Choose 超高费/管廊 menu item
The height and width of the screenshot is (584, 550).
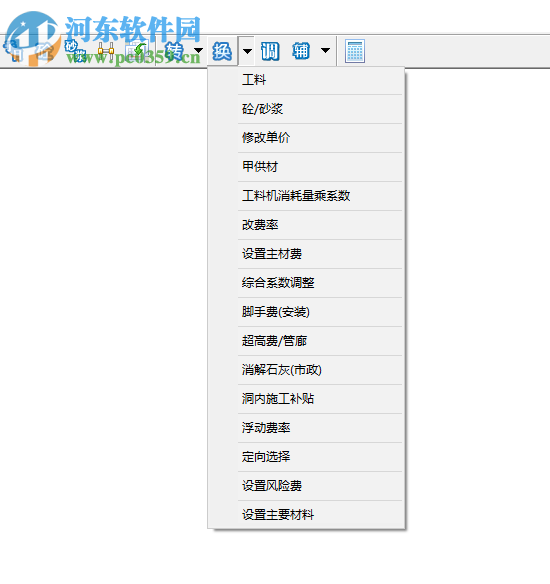coord(306,342)
